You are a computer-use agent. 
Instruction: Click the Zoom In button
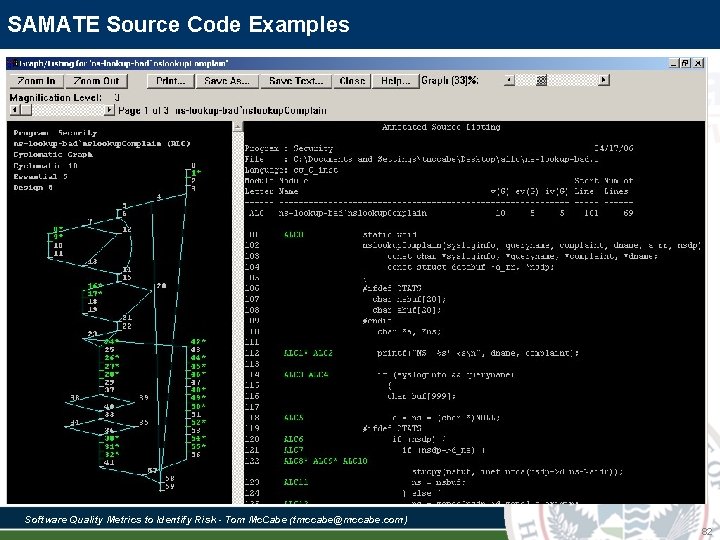point(36,81)
